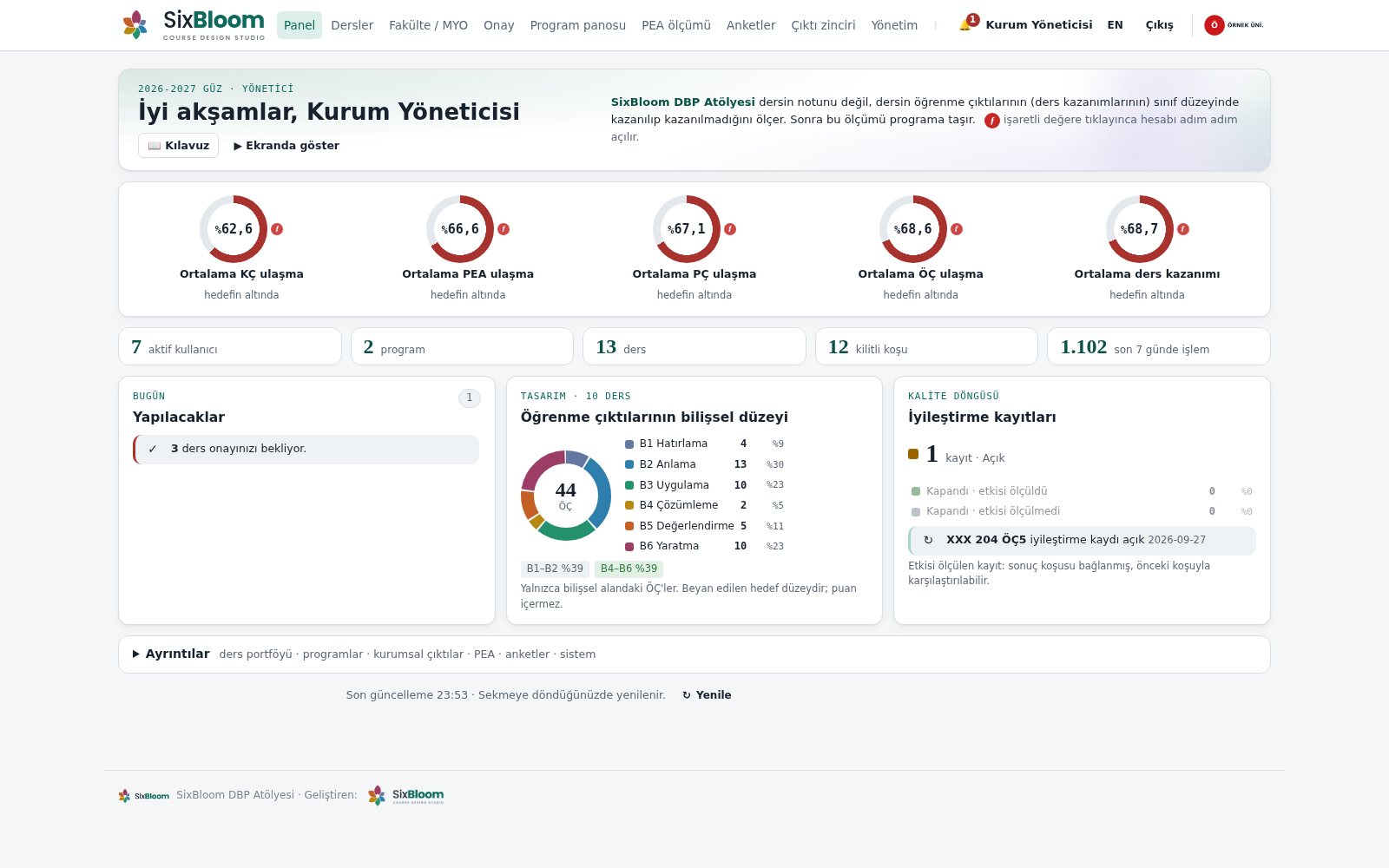Click the Yapılacaklar count badge 1
Screen dimensions: 1389x868
coord(469,398)
